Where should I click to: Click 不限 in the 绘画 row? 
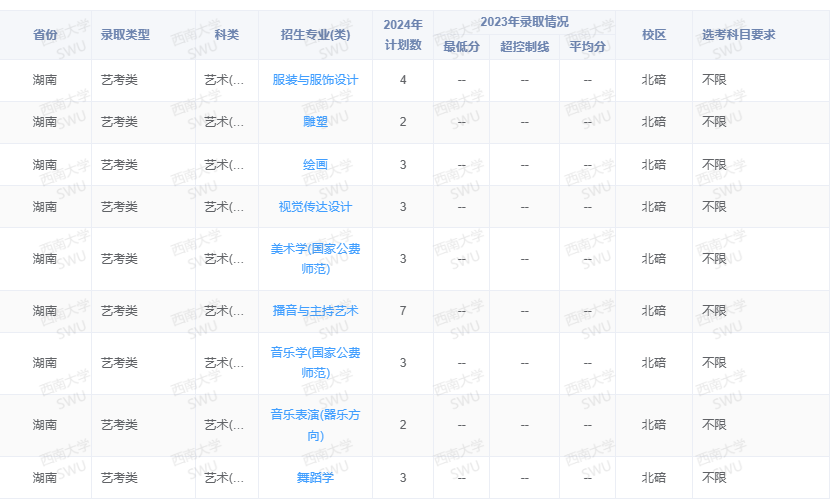(x=714, y=165)
